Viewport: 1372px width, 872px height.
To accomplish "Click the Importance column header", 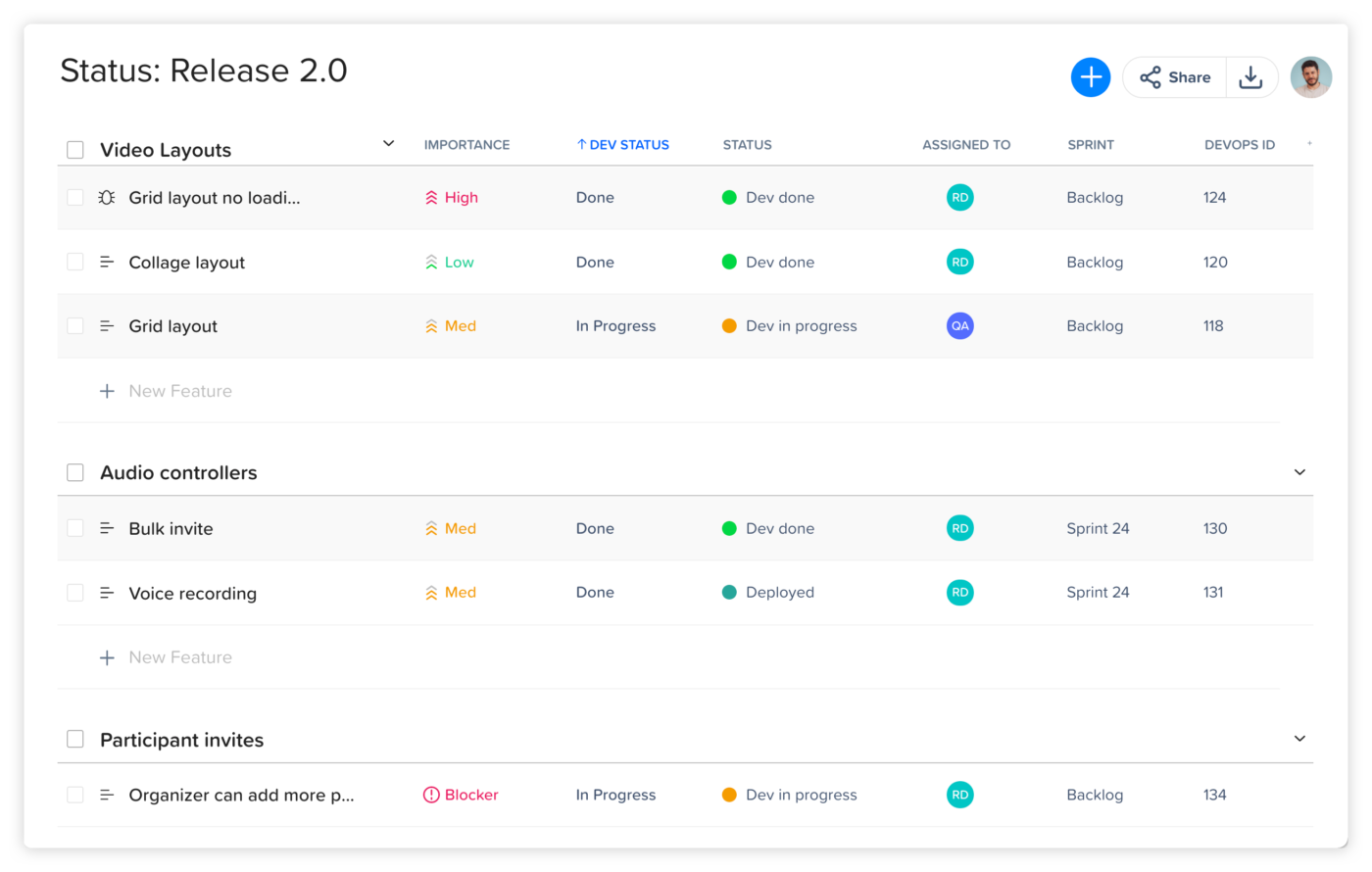I will coord(466,145).
